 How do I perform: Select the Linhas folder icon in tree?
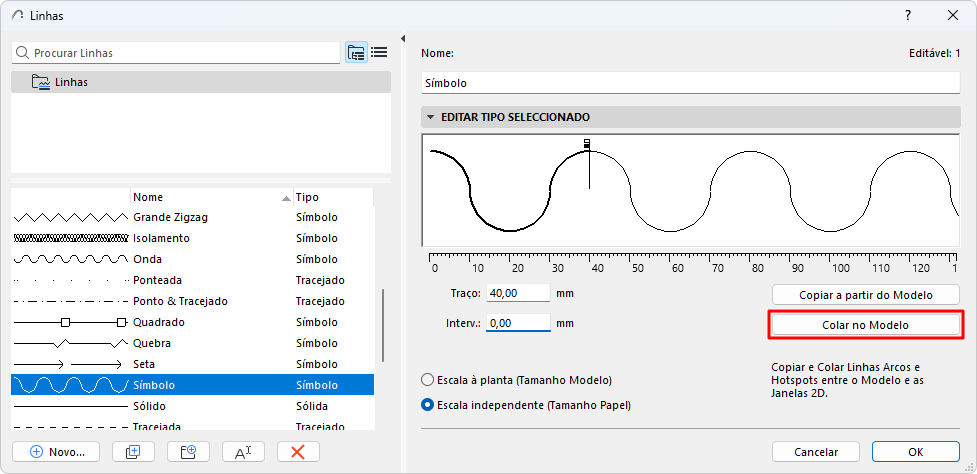pos(41,82)
